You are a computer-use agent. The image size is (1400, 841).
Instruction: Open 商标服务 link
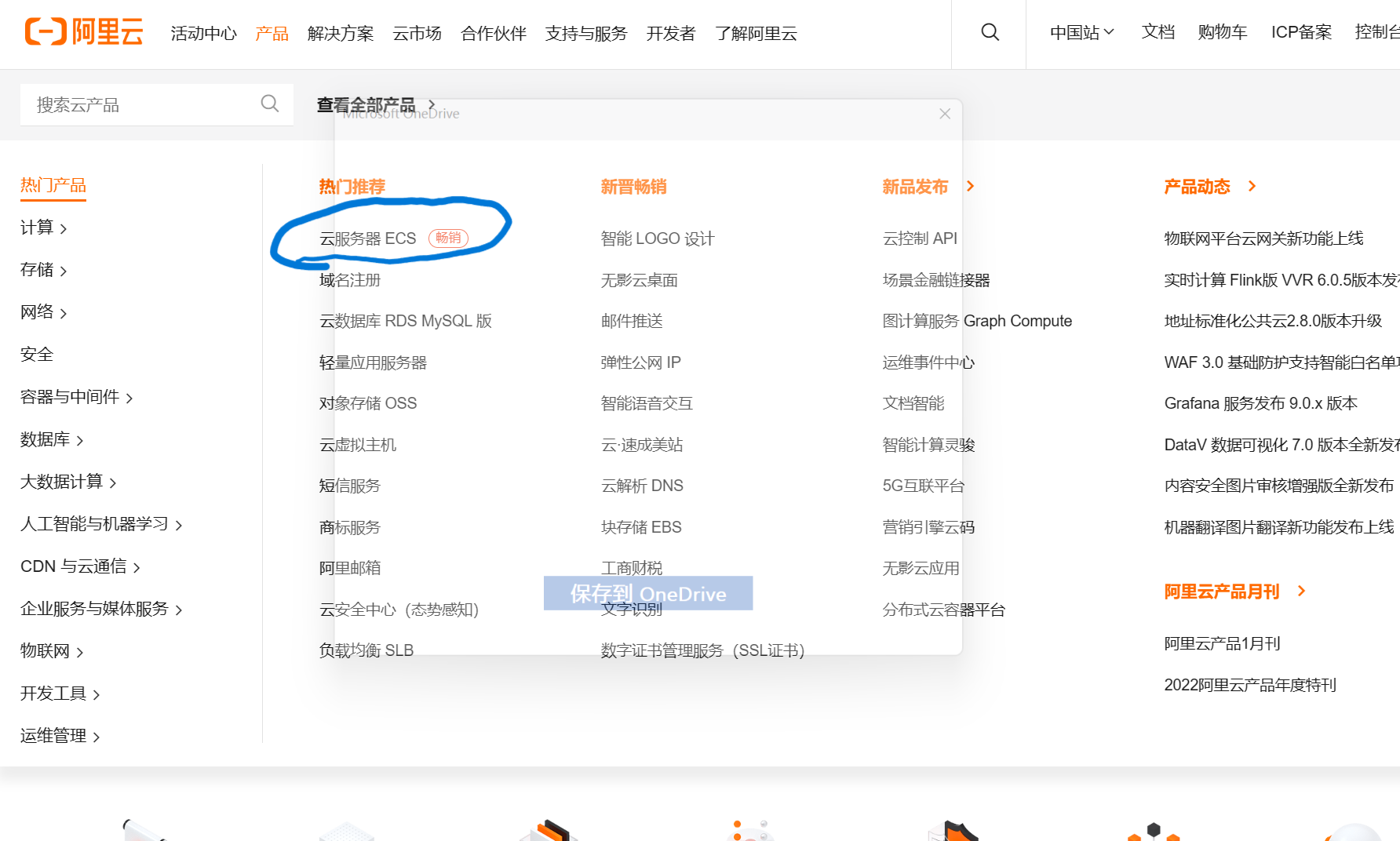(x=350, y=527)
